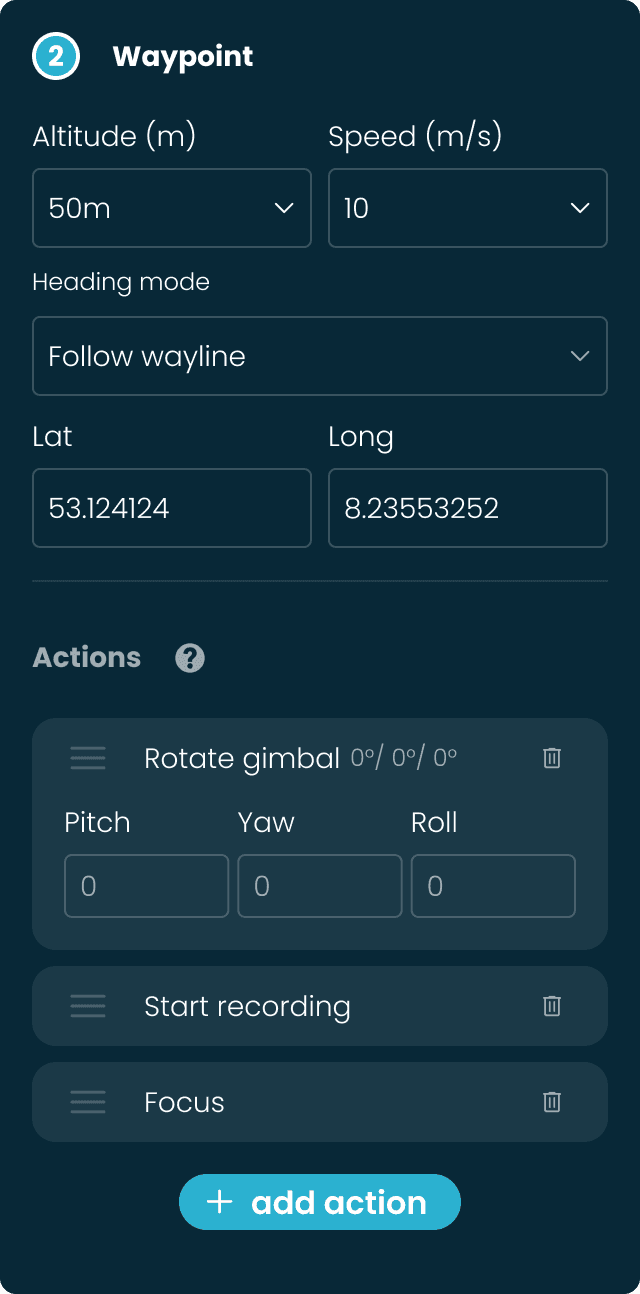Click the Actions help question mark icon
This screenshot has height=1294, width=640.
click(x=189, y=658)
